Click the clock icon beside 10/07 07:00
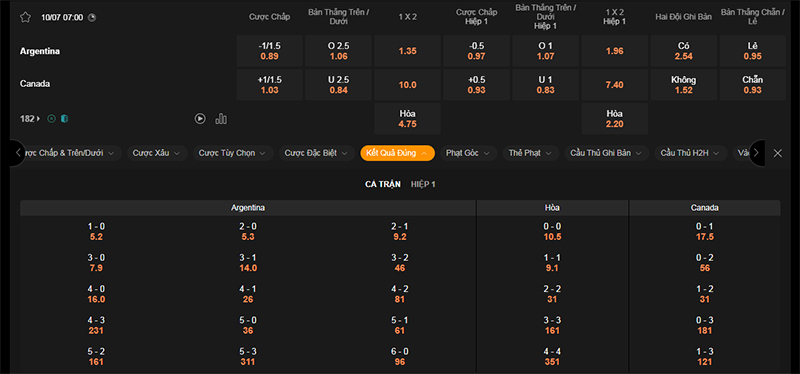 point(92,17)
